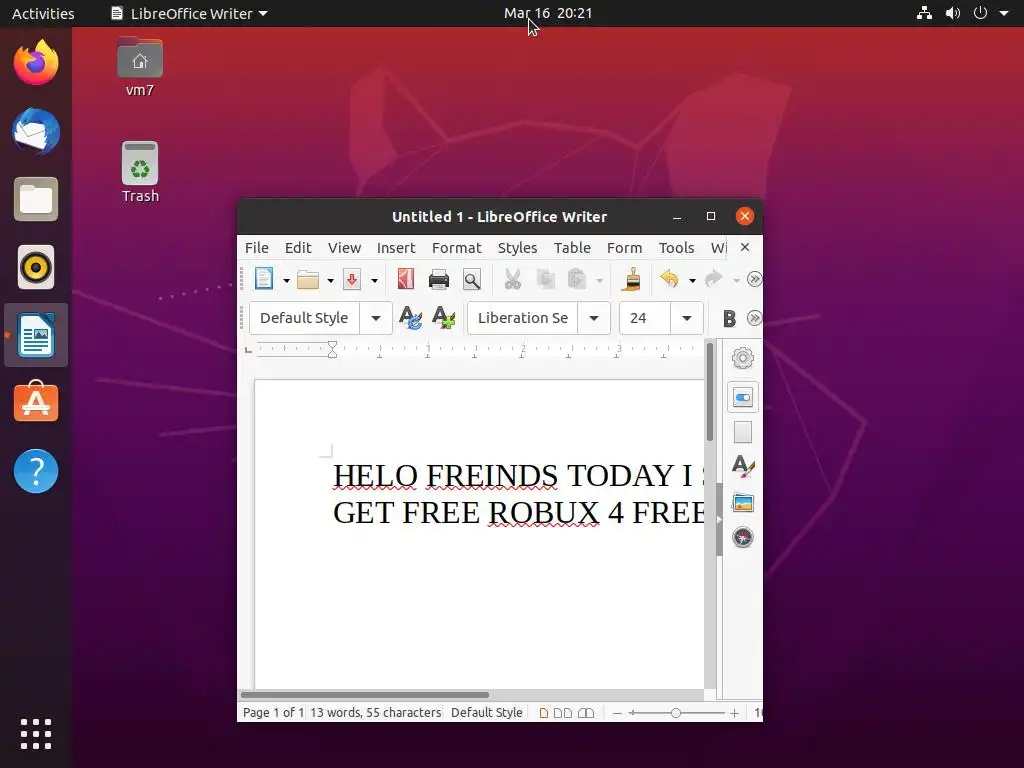Screen dimensions: 1024x768
Task: Select single-page view in status bar
Action: point(543,713)
